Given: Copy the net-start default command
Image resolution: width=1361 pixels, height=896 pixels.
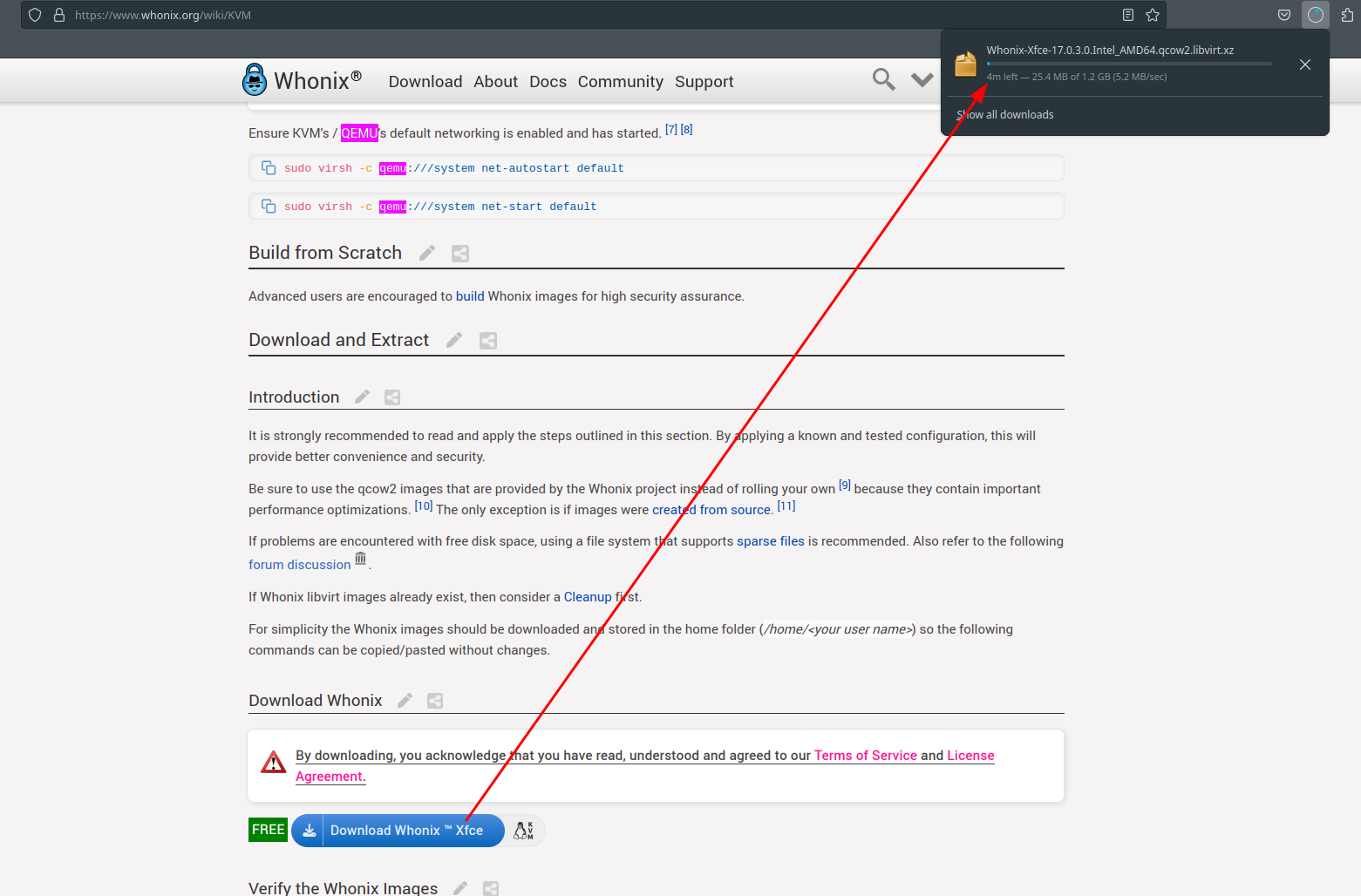Looking at the screenshot, I should 269,206.
